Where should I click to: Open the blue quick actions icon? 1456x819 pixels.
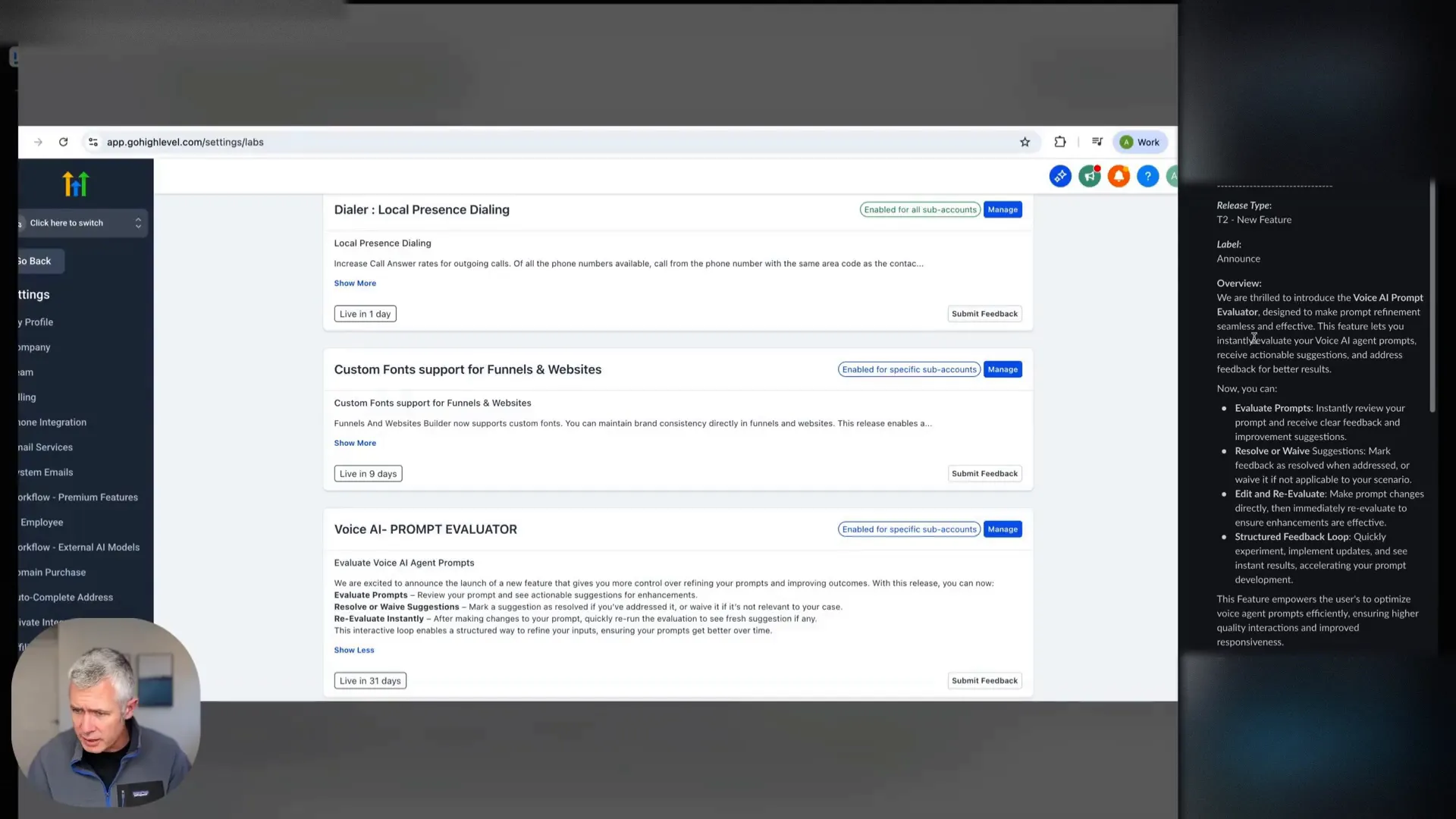pos(1060,176)
